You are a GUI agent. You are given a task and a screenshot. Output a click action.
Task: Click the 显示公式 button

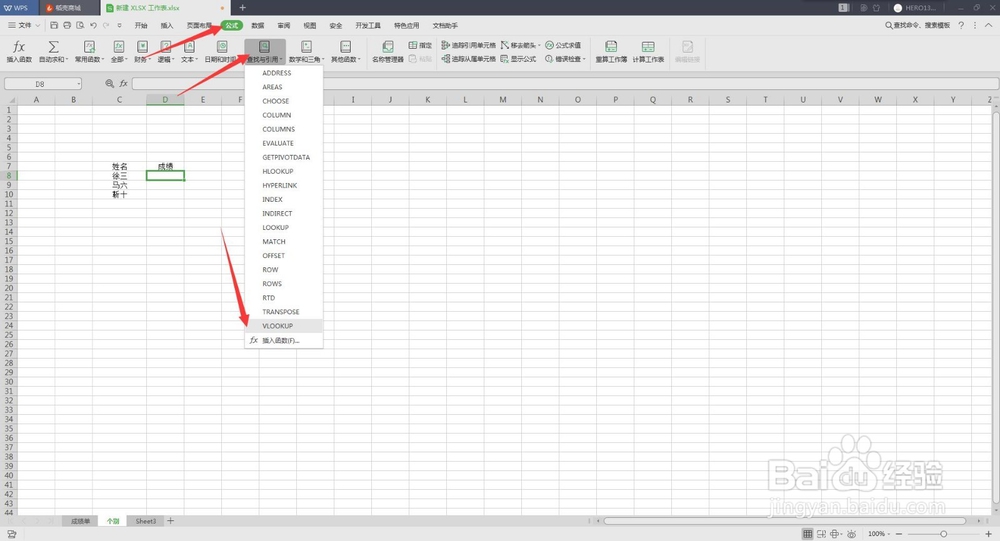[x=518, y=59]
